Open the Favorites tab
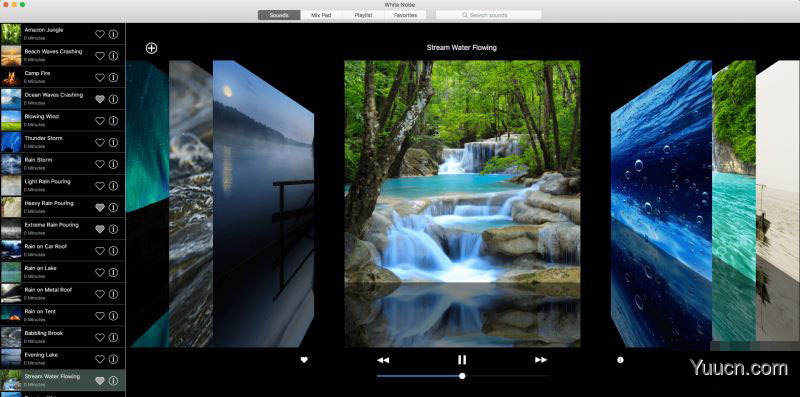The width and height of the screenshot is (800, 397). point(405,15)
